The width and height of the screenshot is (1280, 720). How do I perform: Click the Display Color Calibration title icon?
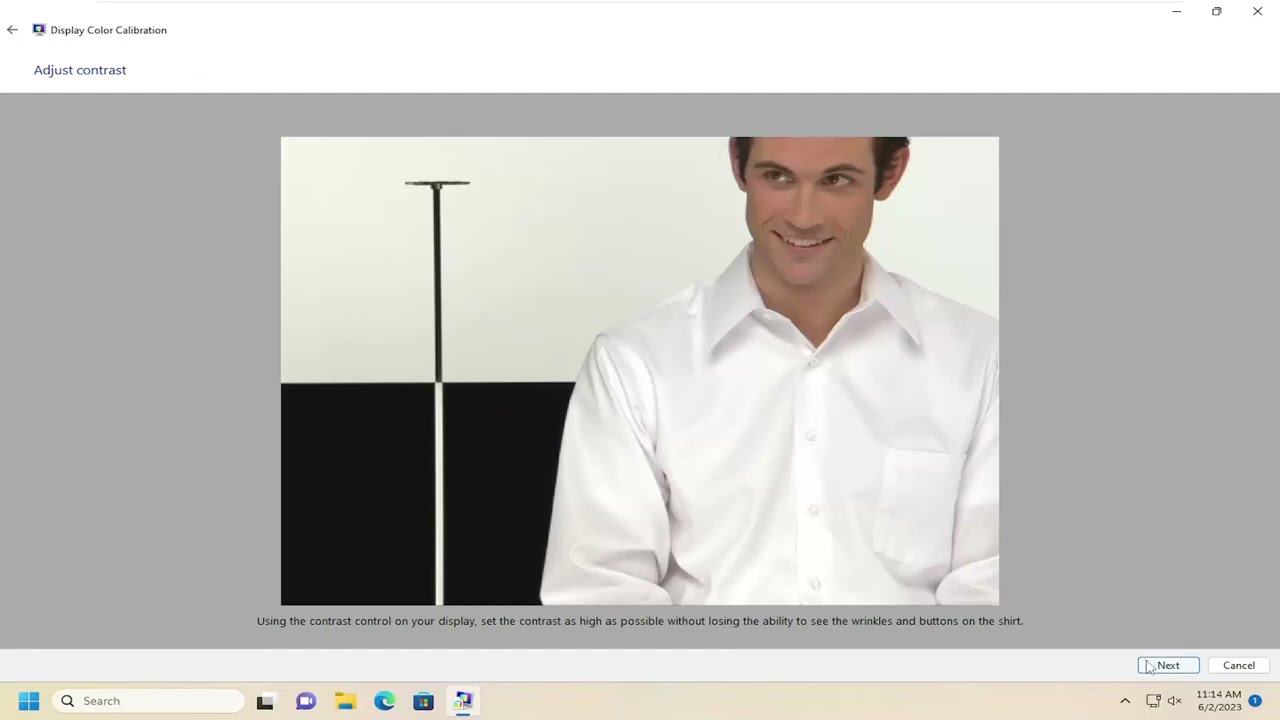tap(39, 30)
